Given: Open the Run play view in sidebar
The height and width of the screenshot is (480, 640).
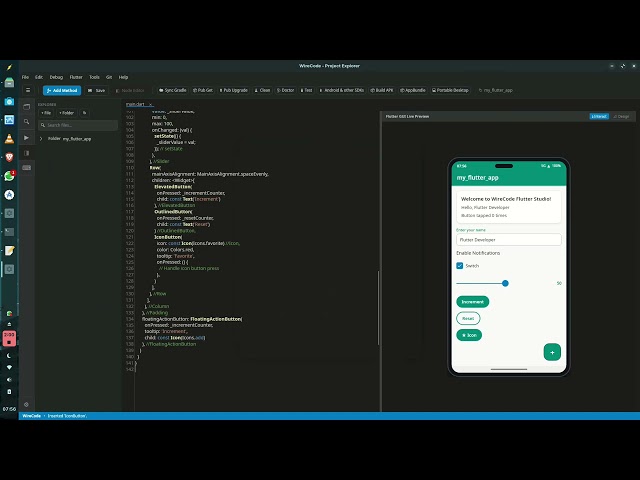Looking at the screenshot, I should click(x=27, y=138).
